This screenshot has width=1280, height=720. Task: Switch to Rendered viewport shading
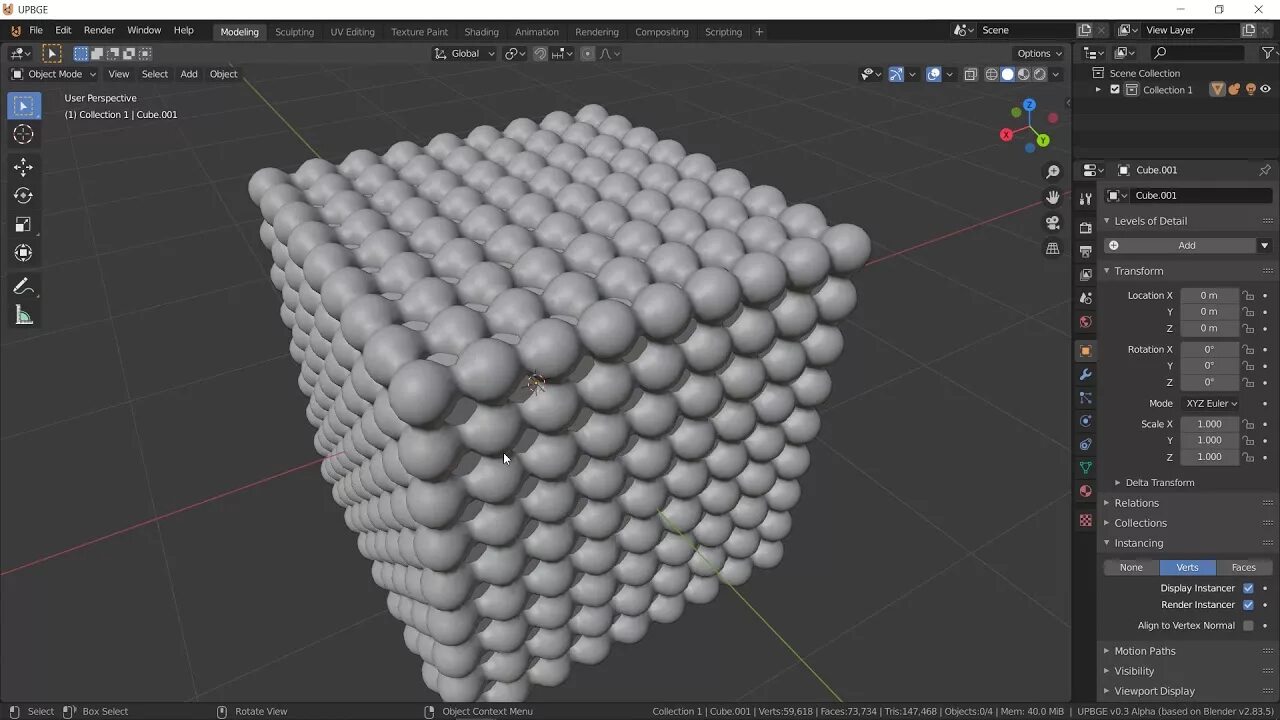[x=1039, y=74]
